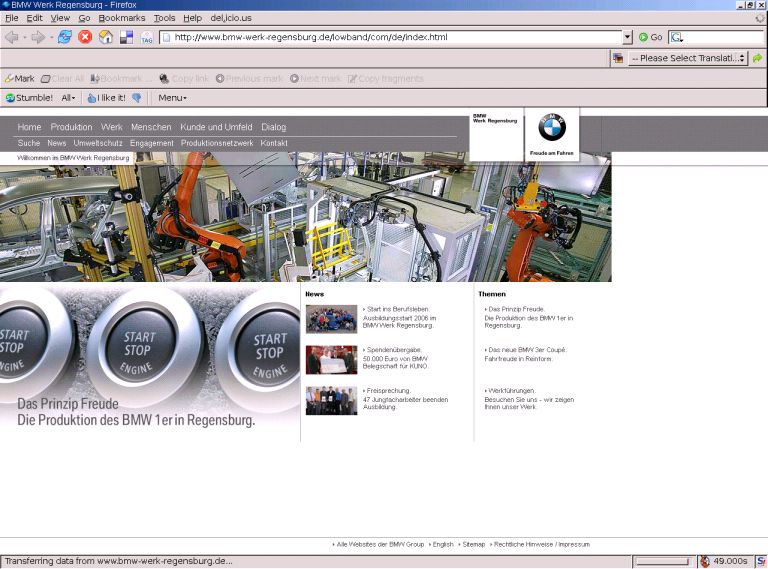Click the BMW roundel logo

[552, 127]
